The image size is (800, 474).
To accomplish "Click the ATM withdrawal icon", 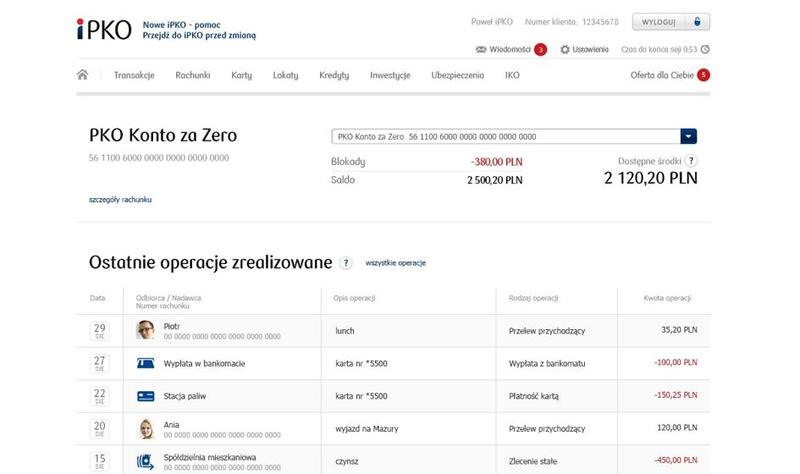I will (x=145, y=363).
